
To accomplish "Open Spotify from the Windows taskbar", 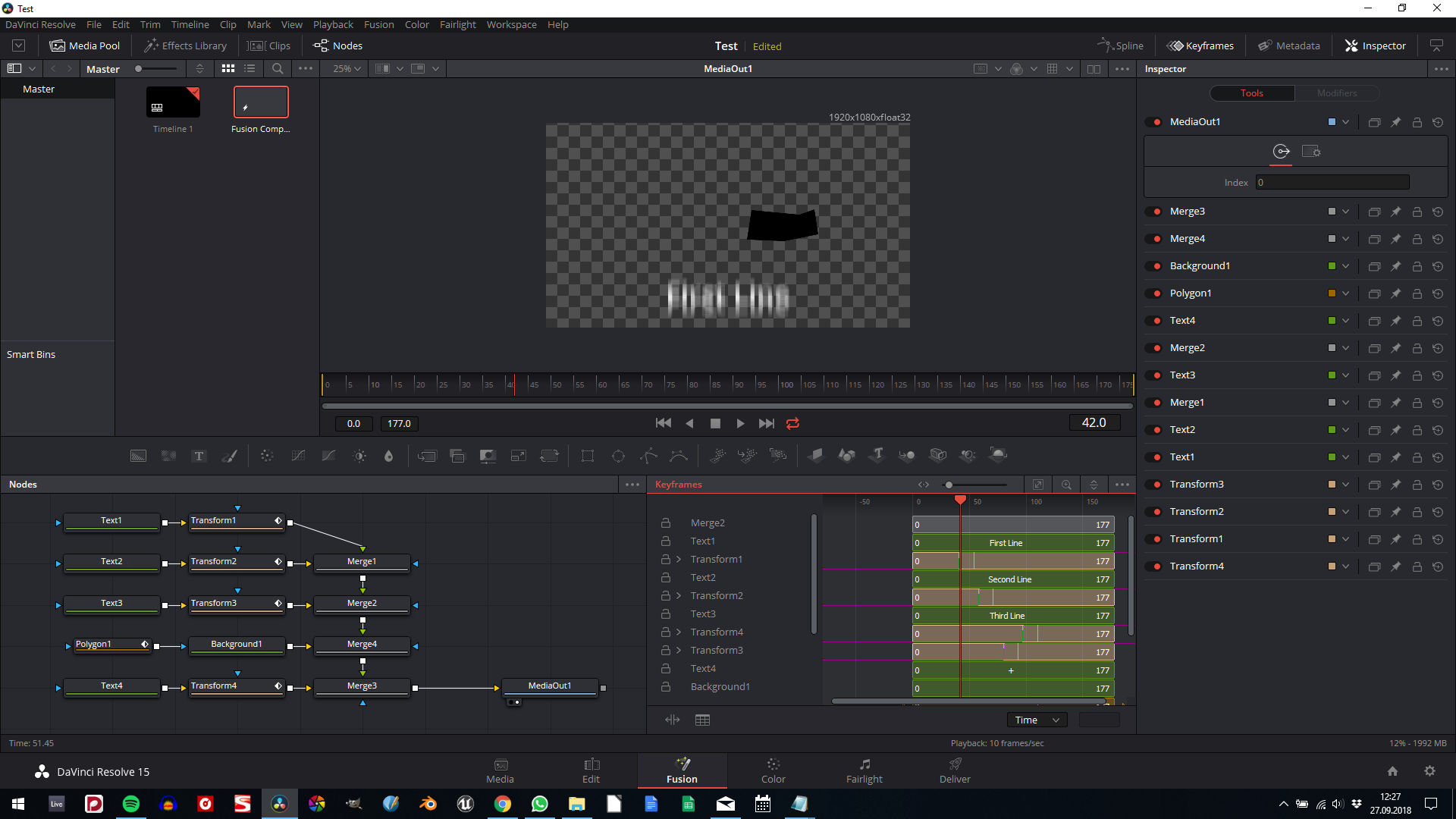I will [131, 804].
